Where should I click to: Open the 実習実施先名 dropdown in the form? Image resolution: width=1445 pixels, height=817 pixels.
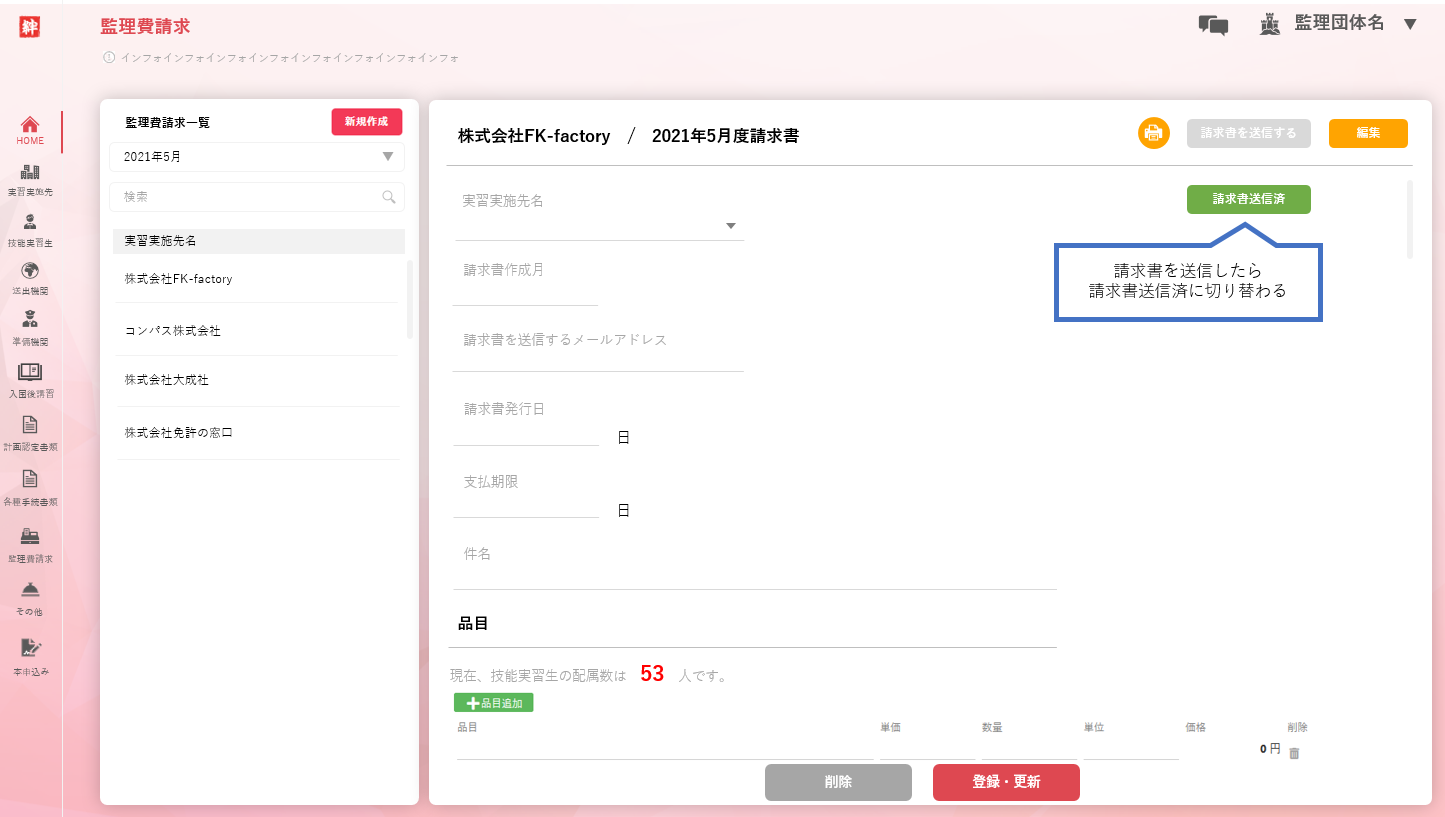[730, 226]
